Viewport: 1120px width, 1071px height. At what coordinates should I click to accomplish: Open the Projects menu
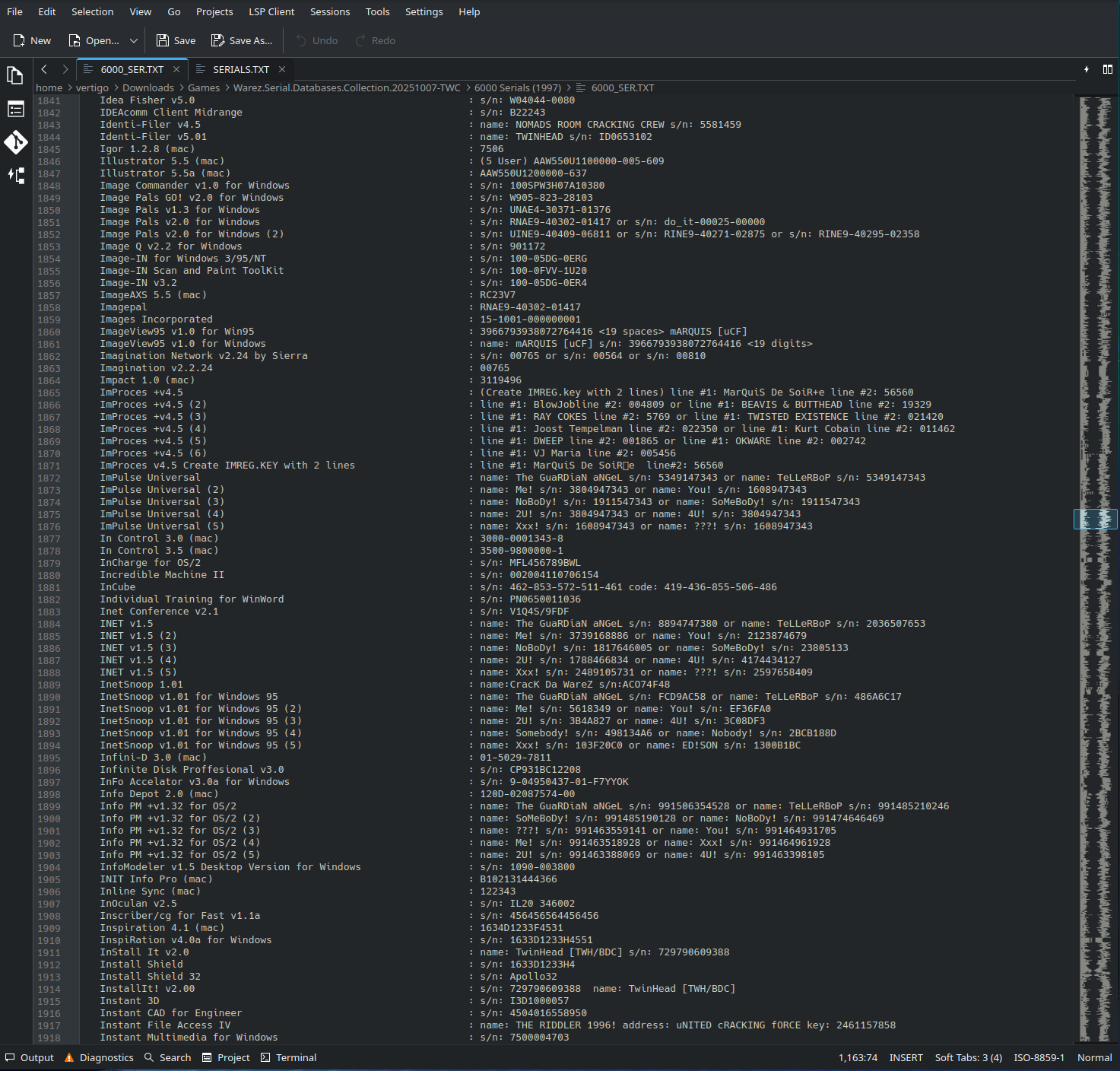click(x=214, y=11)
